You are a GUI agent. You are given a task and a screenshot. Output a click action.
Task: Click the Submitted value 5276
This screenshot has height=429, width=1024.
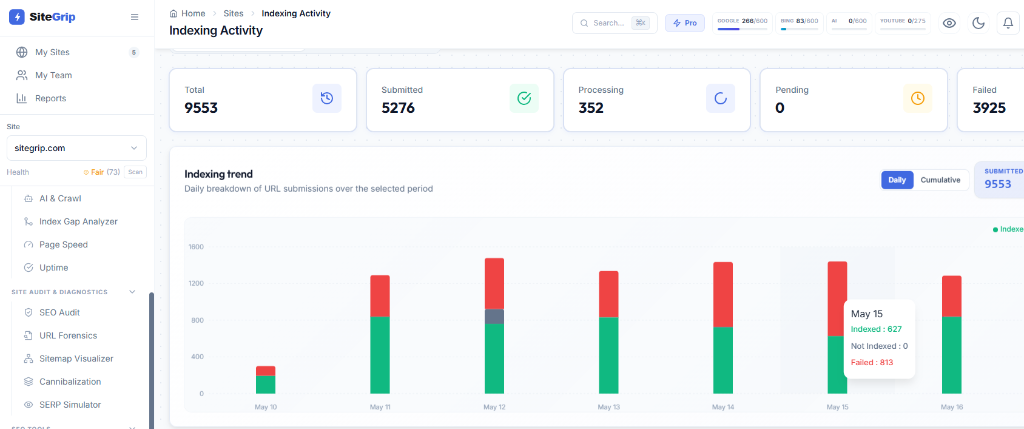(x=398, y=108)
